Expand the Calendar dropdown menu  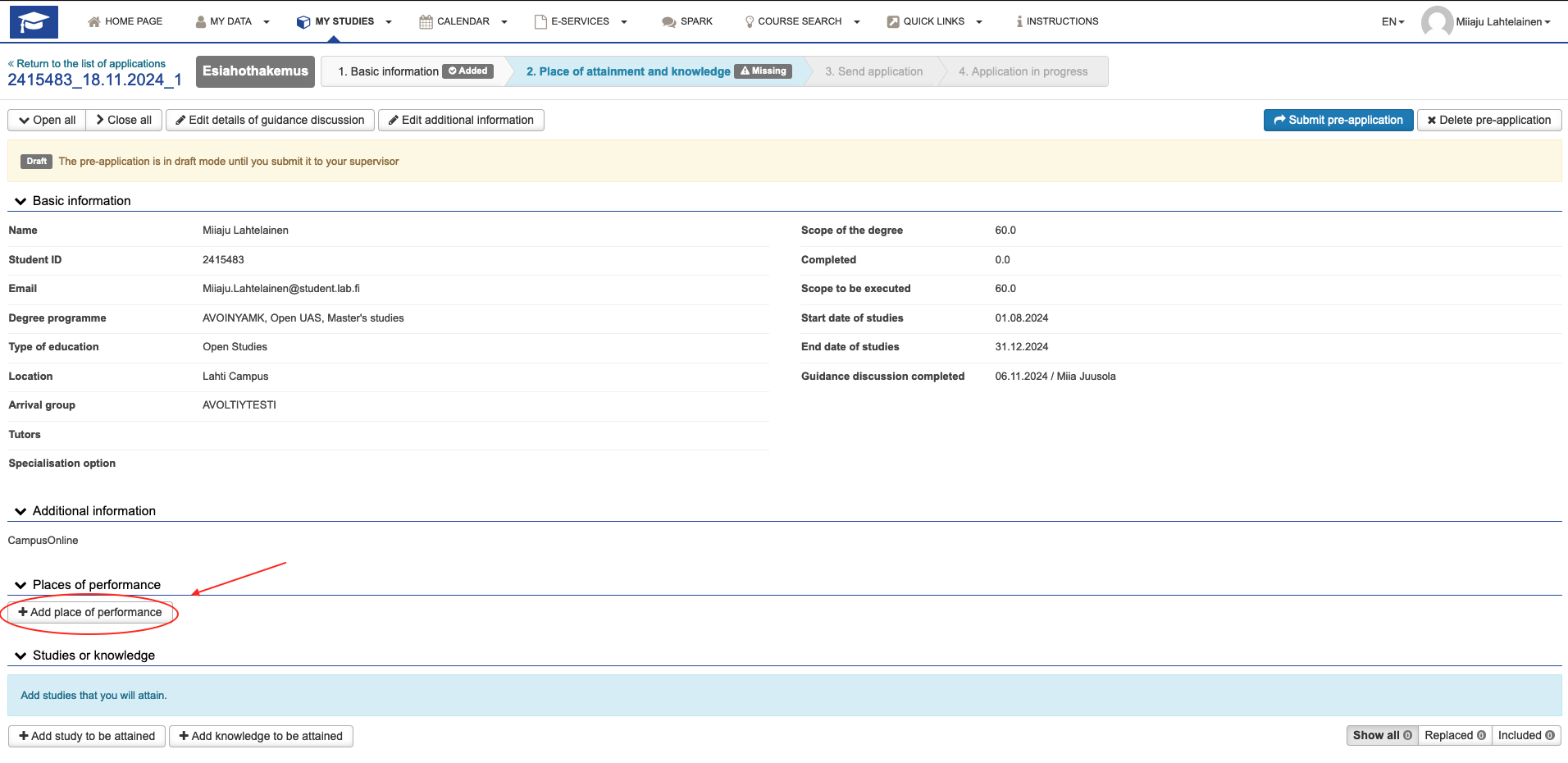pyautogui.click(x=463, y=21)
